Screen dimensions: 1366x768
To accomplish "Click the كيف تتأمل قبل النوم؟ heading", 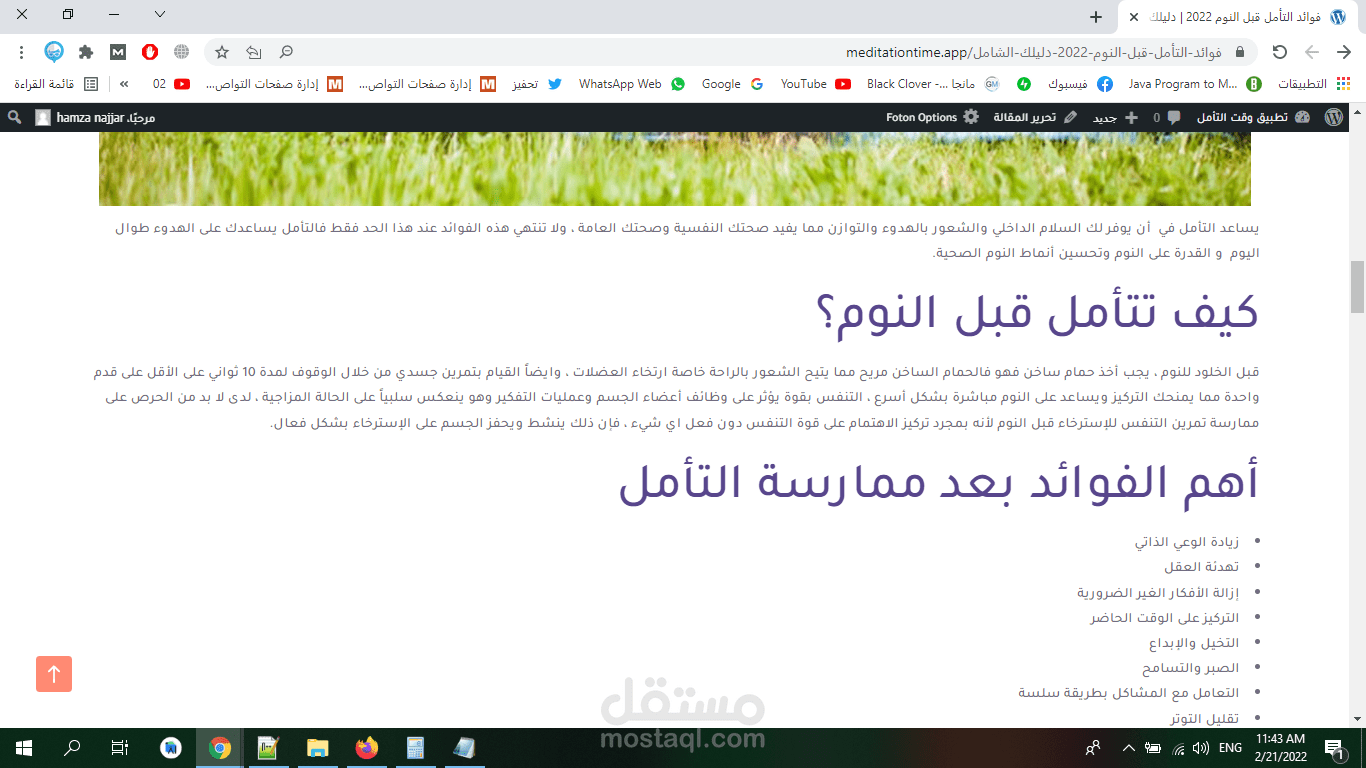I will (1038, 312).
